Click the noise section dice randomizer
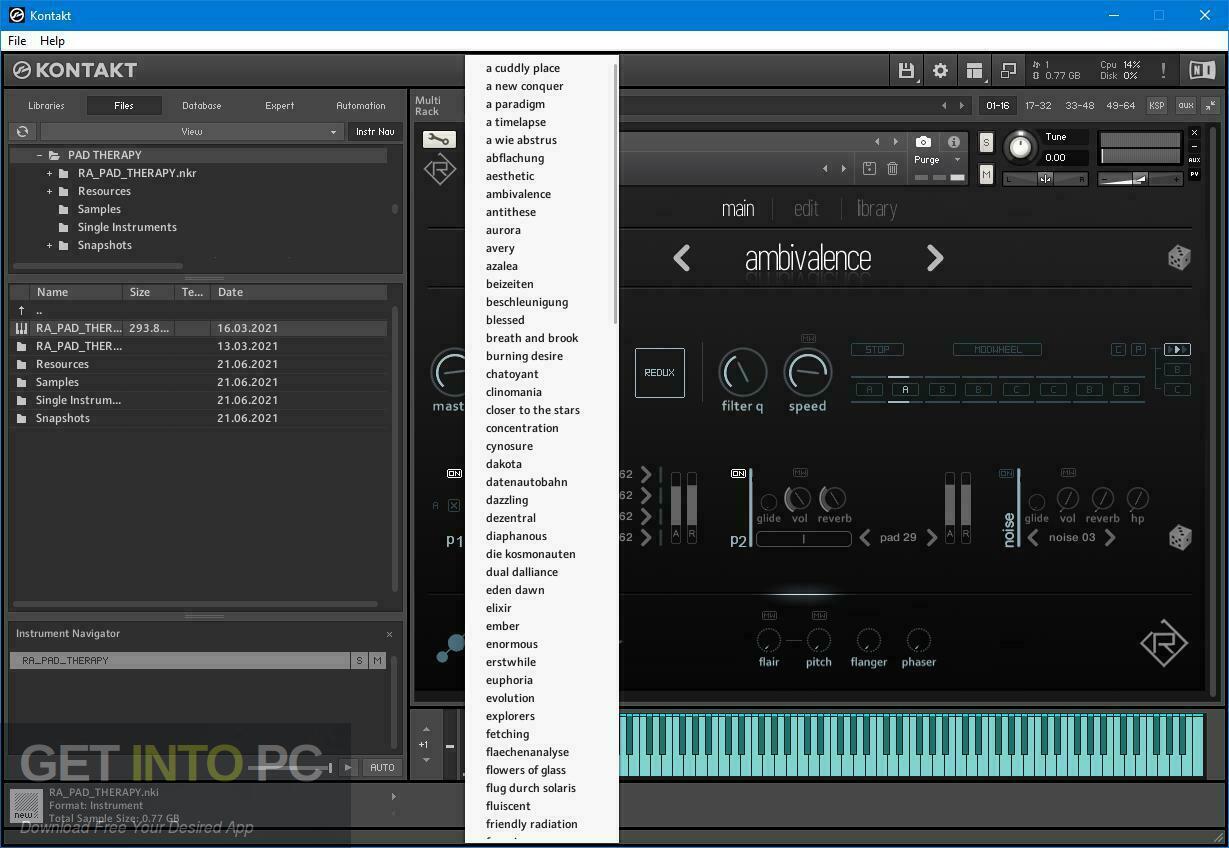1229x848 pixels. [x=1179, y=538]
